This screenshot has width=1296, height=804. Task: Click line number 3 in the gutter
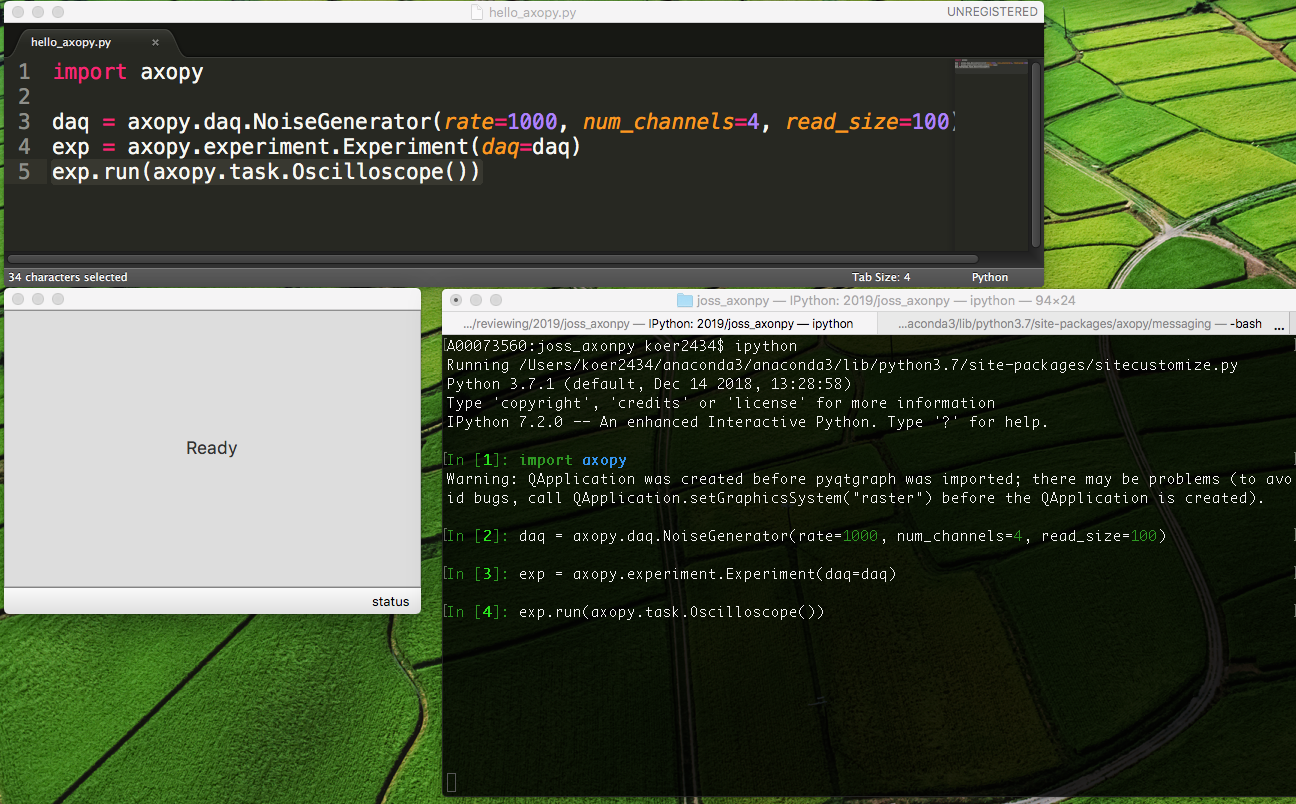24,122
